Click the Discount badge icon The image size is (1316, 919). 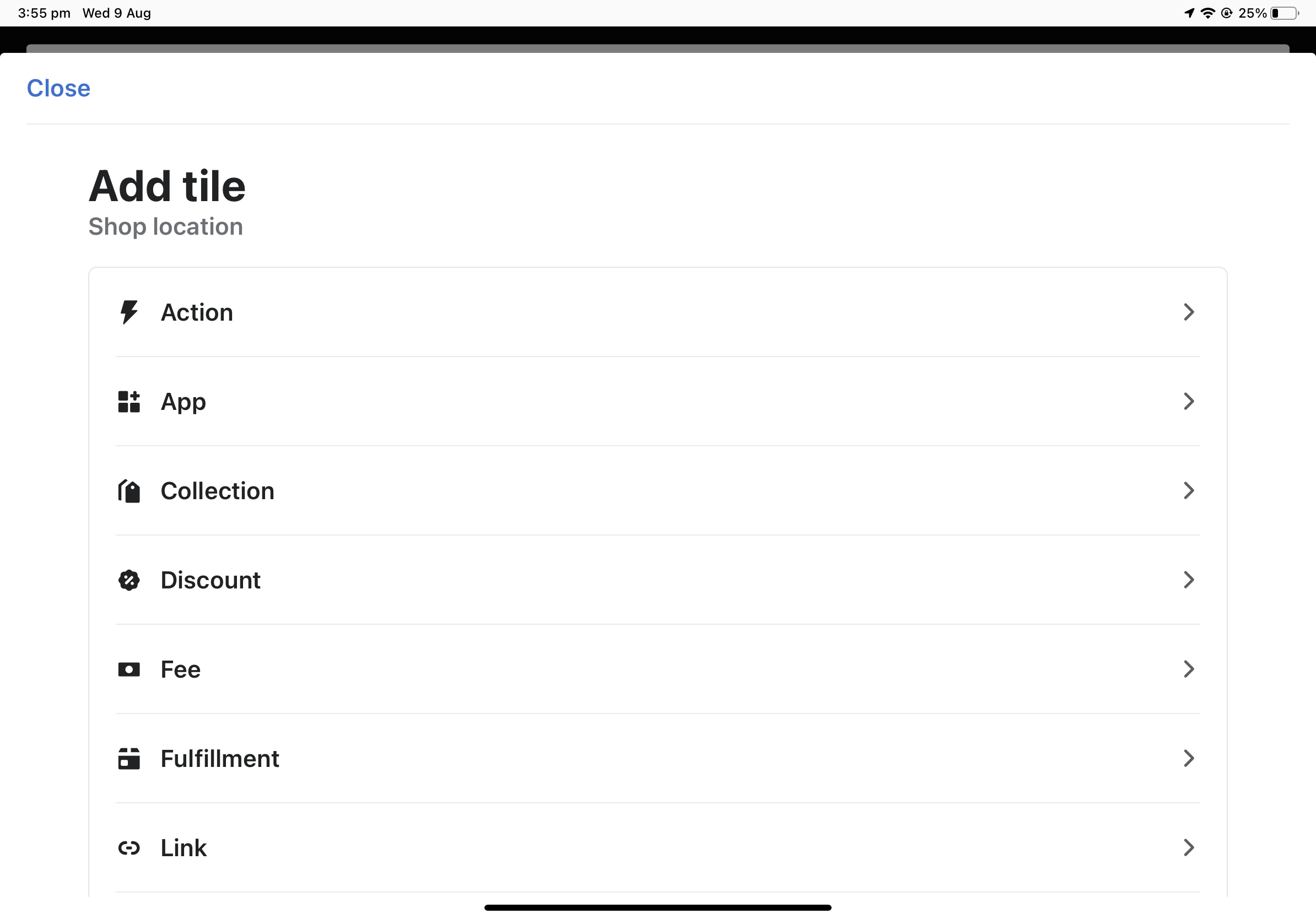129,580
